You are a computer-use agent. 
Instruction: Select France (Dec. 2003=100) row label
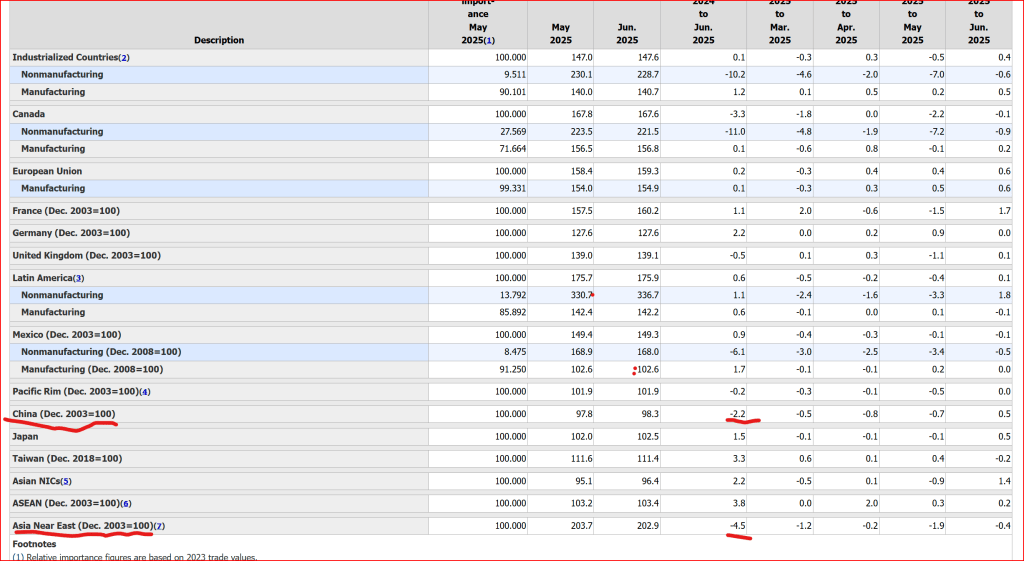(66, 211)
